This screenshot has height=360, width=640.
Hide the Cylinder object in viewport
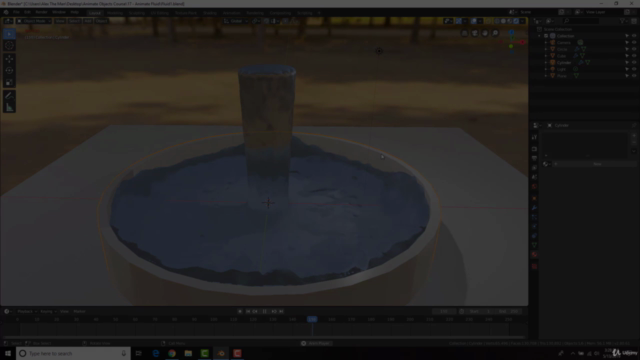pos(634,62)
